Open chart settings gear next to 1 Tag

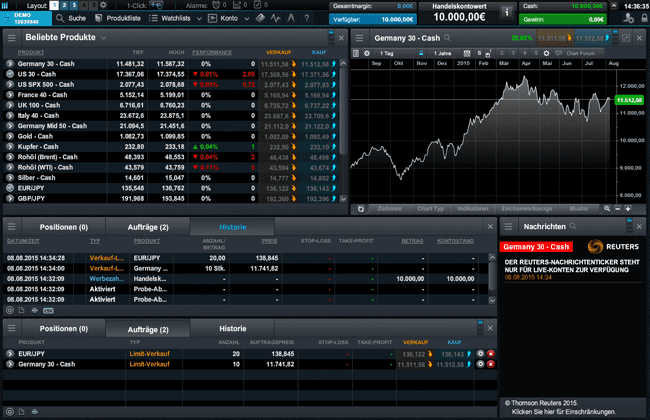pos(367,53)
